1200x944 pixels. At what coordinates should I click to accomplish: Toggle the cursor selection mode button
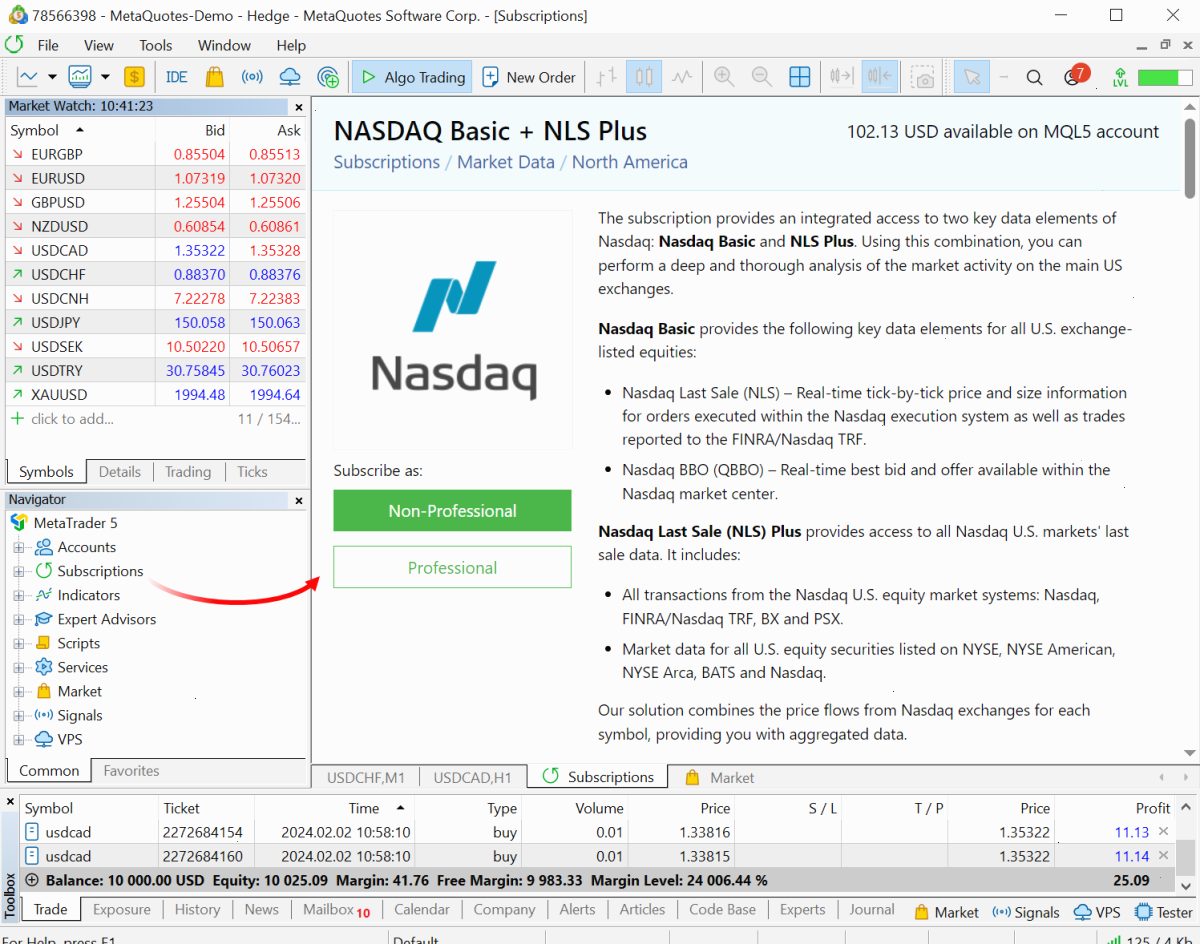(971, 77)
